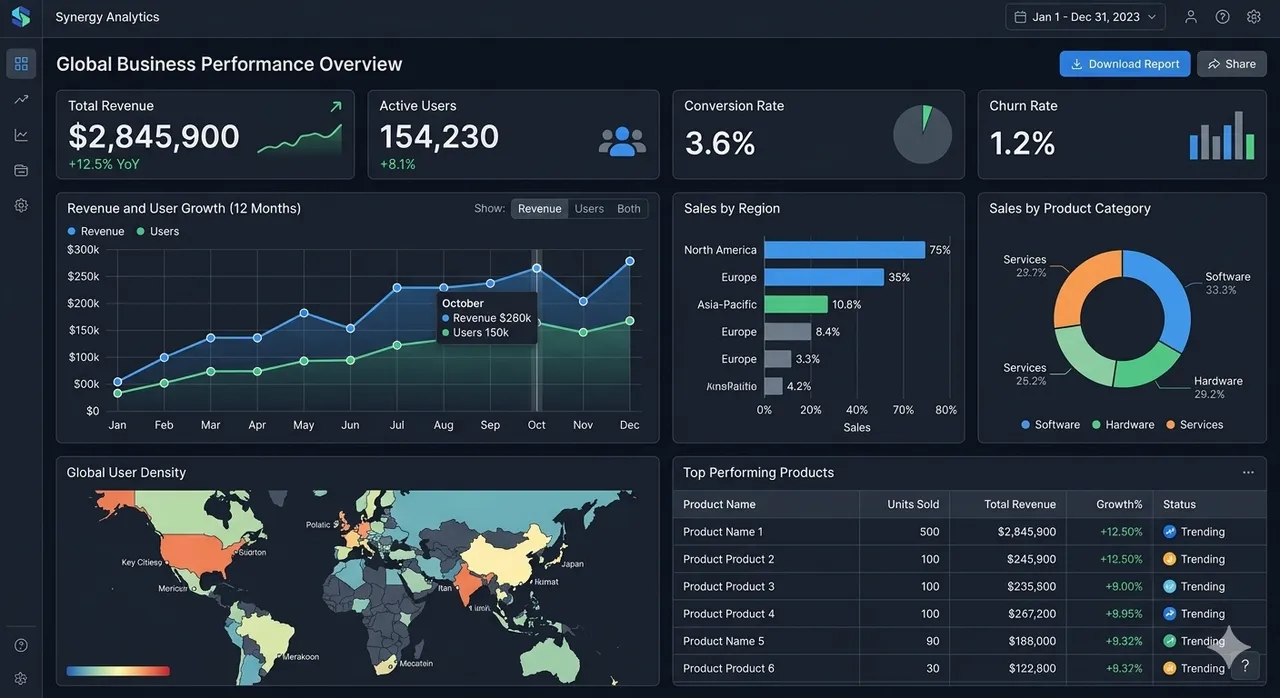The image size is (1280, 698).
Task: Open the settings gear in the top bar
Action: tap(1253, 16)
